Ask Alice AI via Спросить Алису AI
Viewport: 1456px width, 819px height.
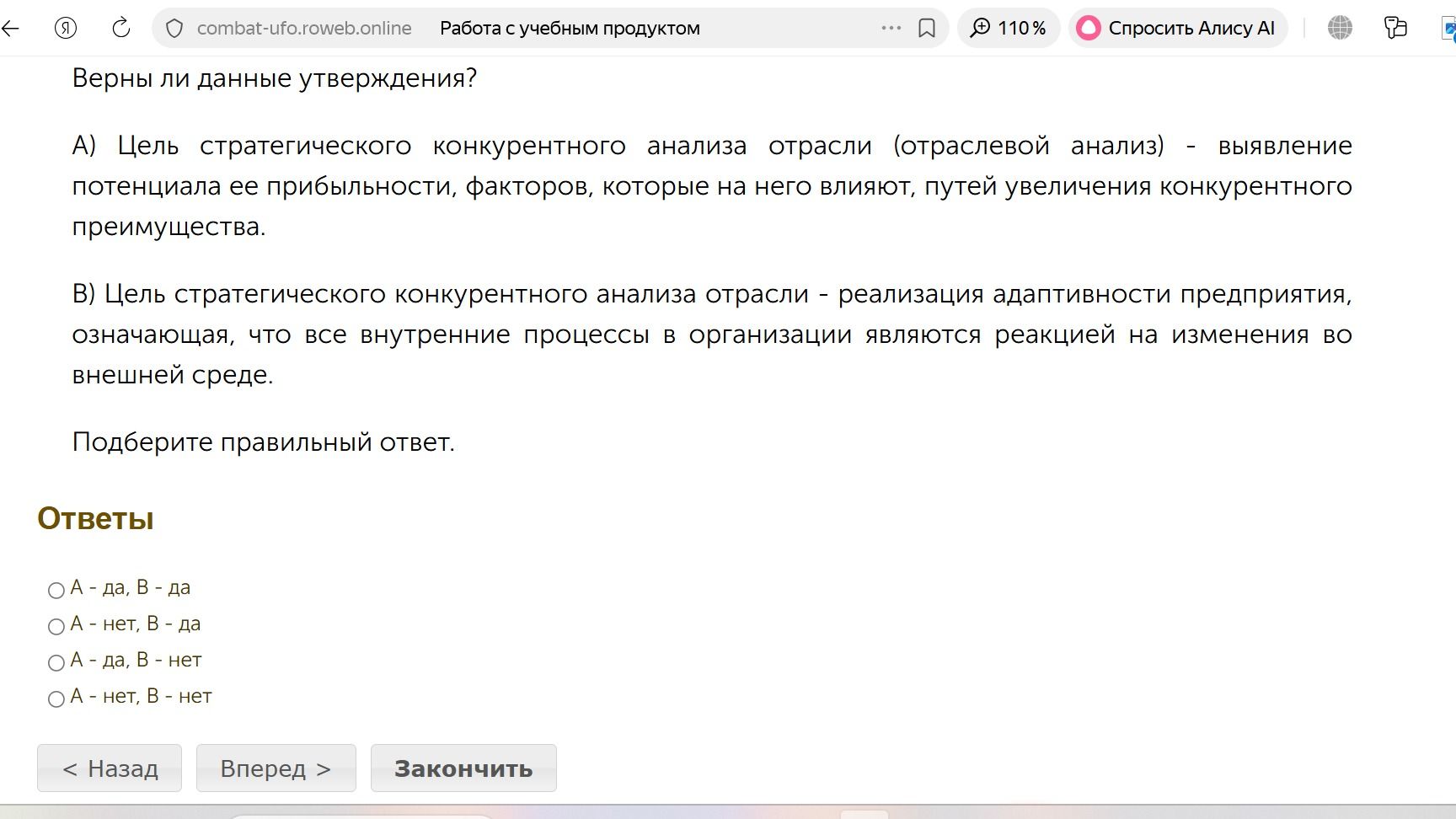pyautogui.click(x=1178, y=28)
